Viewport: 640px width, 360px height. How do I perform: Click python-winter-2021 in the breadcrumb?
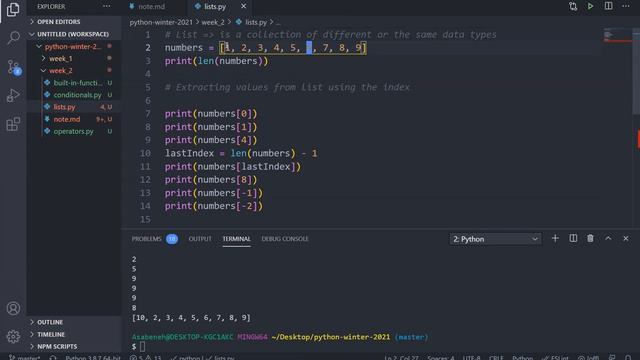tap(161, 22)
